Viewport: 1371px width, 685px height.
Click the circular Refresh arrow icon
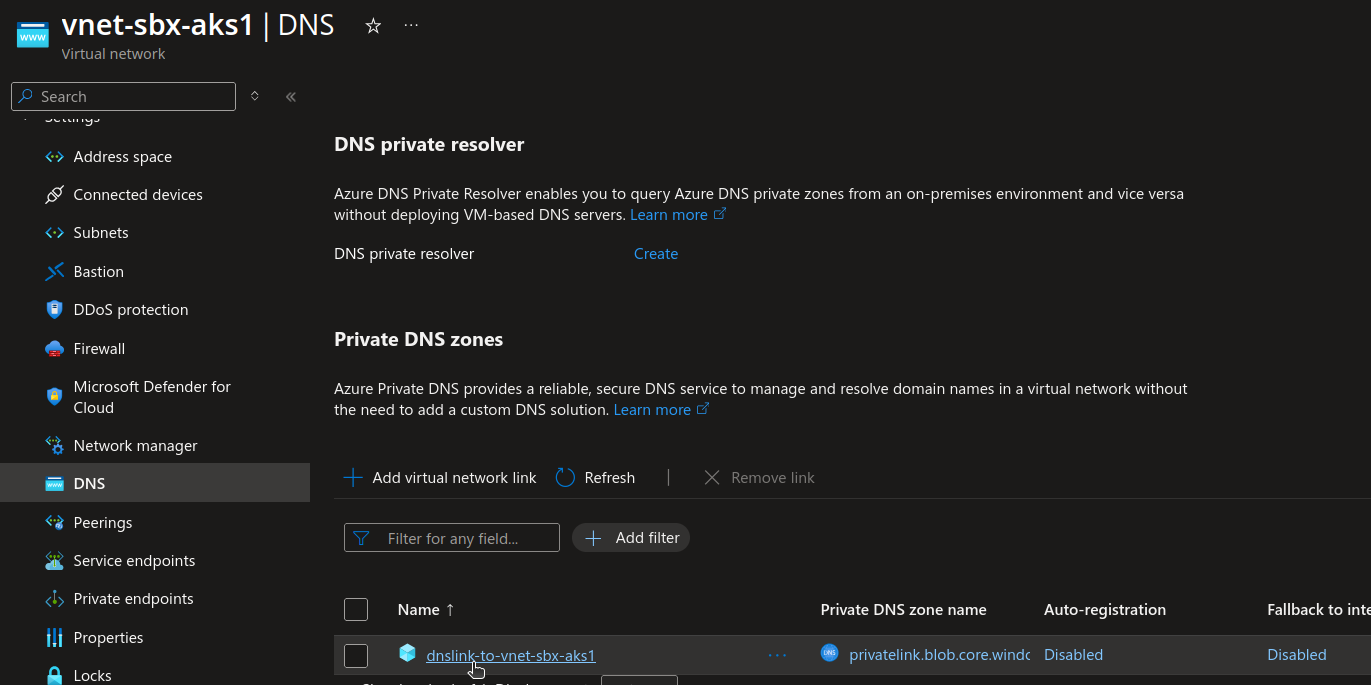click(x=565, y=478)
